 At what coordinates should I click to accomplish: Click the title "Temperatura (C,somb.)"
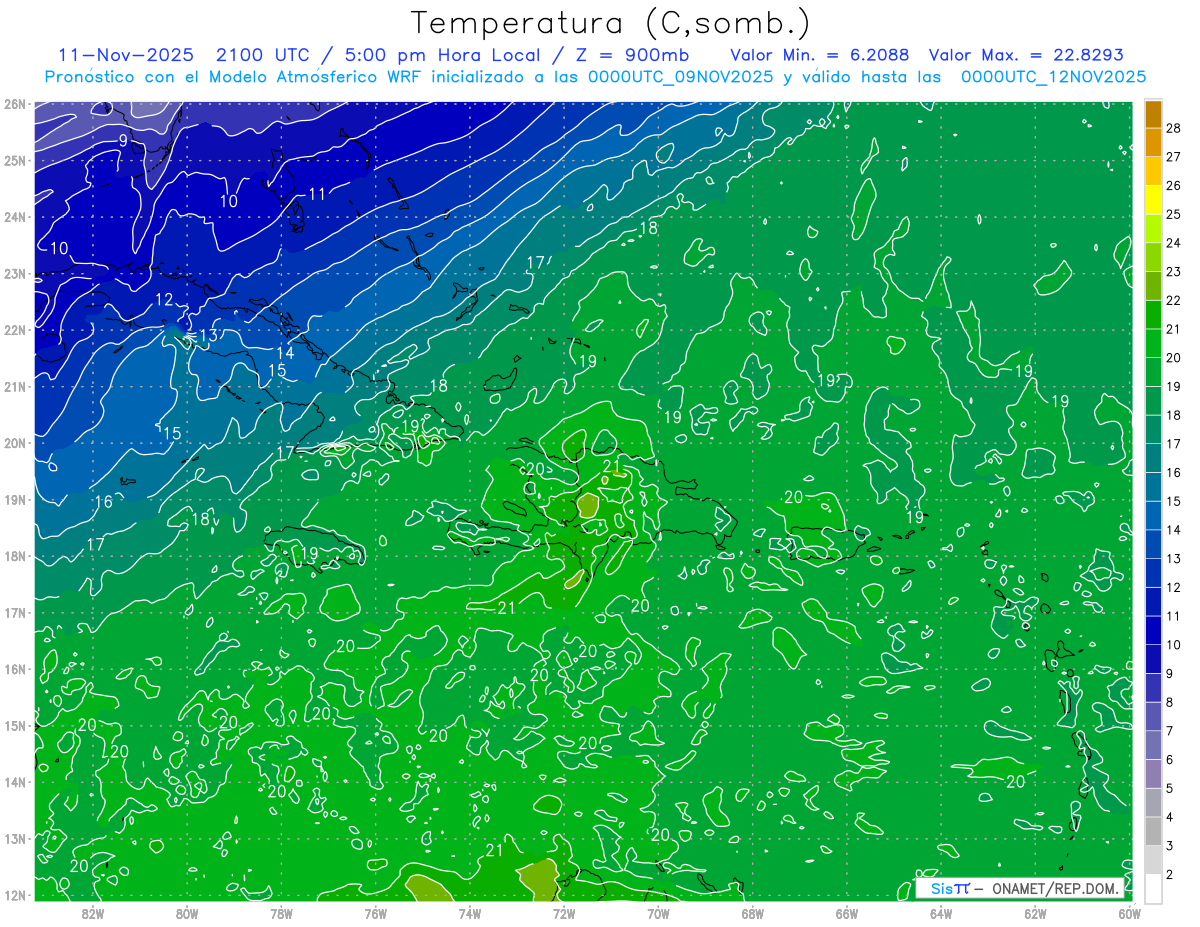pos(610,23)
